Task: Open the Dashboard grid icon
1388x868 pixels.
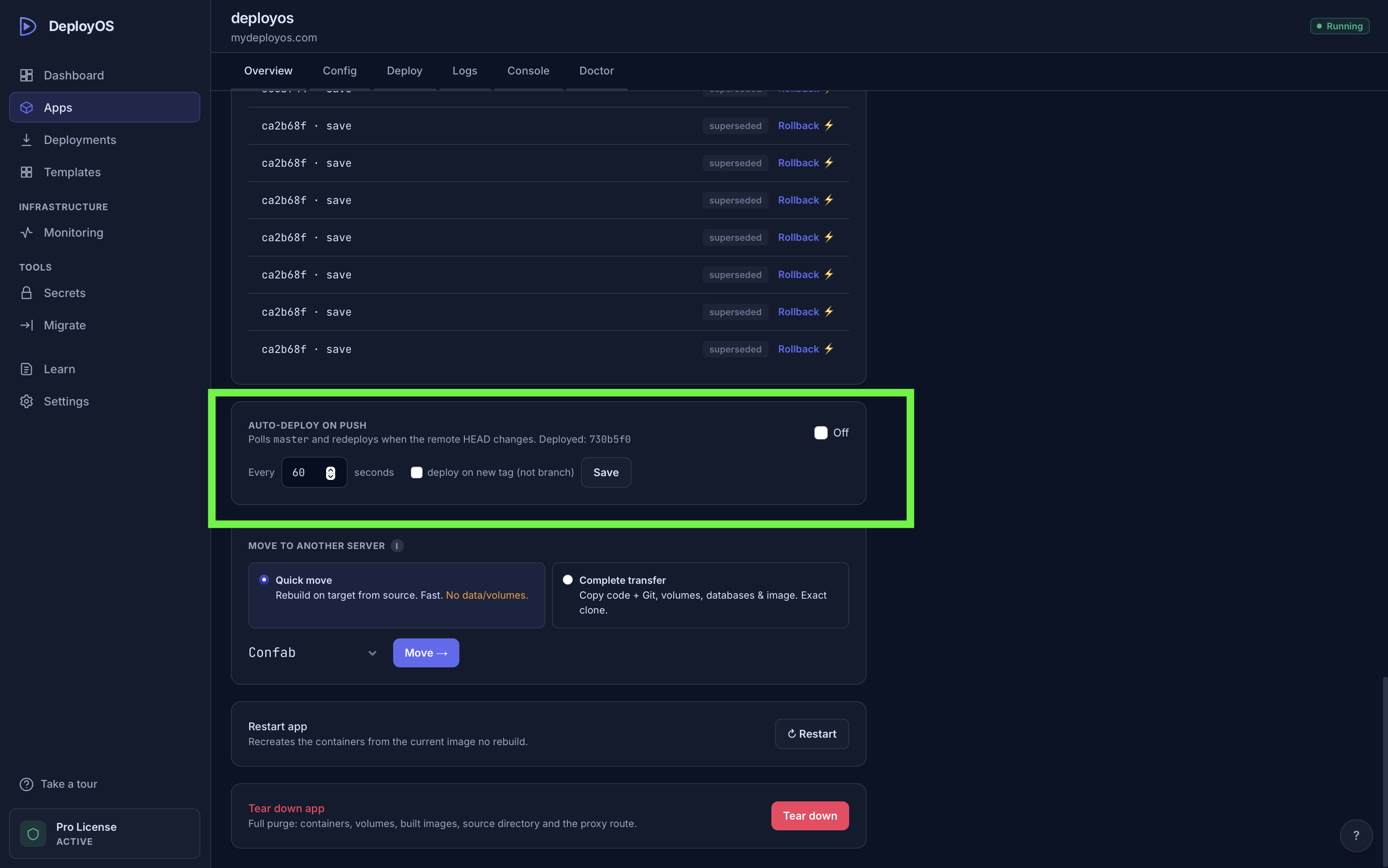Action: coord(26,75)
